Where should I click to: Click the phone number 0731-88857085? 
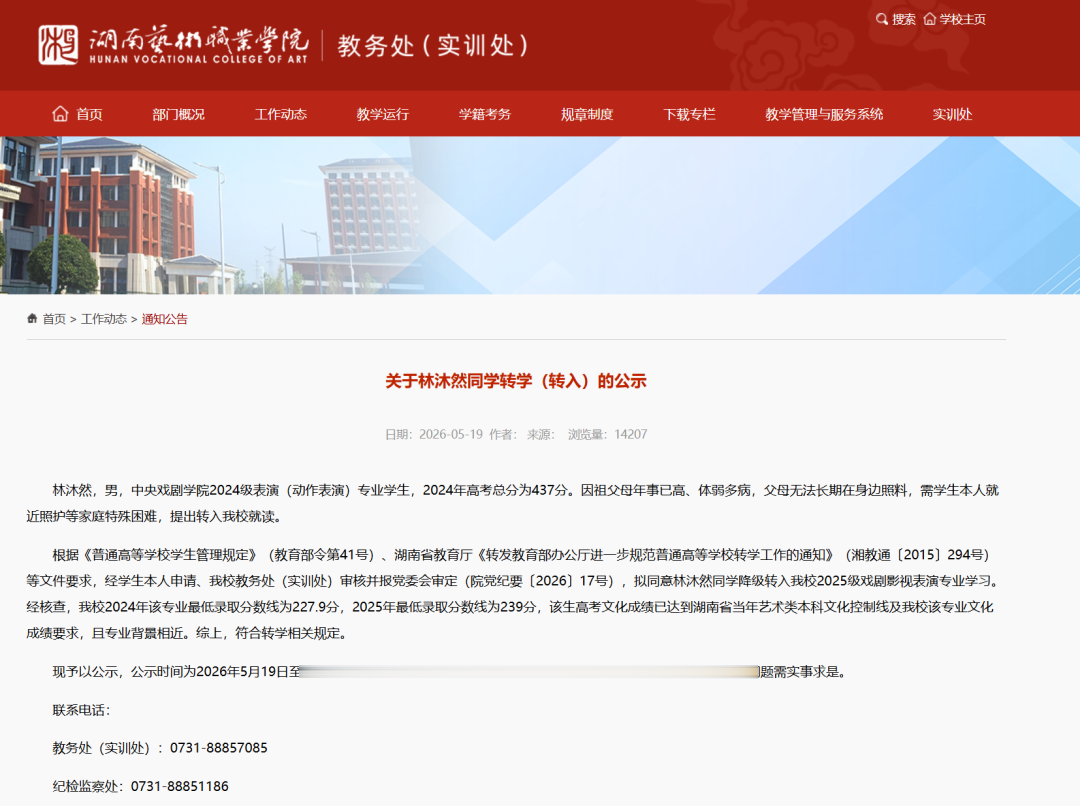coord(218,748)
